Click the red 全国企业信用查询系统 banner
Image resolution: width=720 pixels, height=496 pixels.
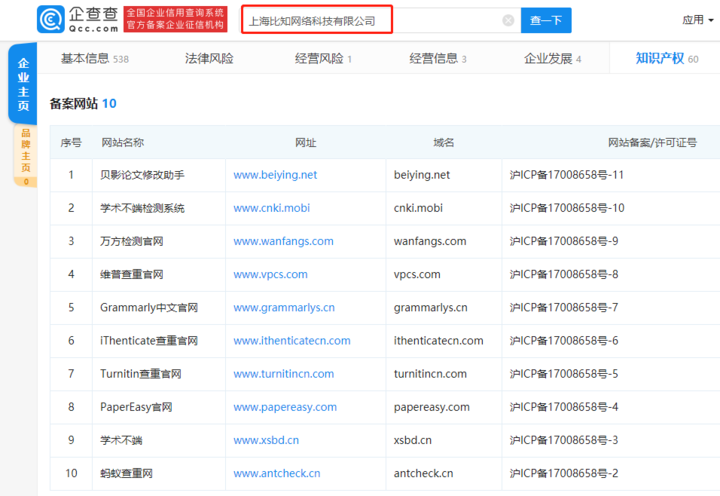point(175,19)
